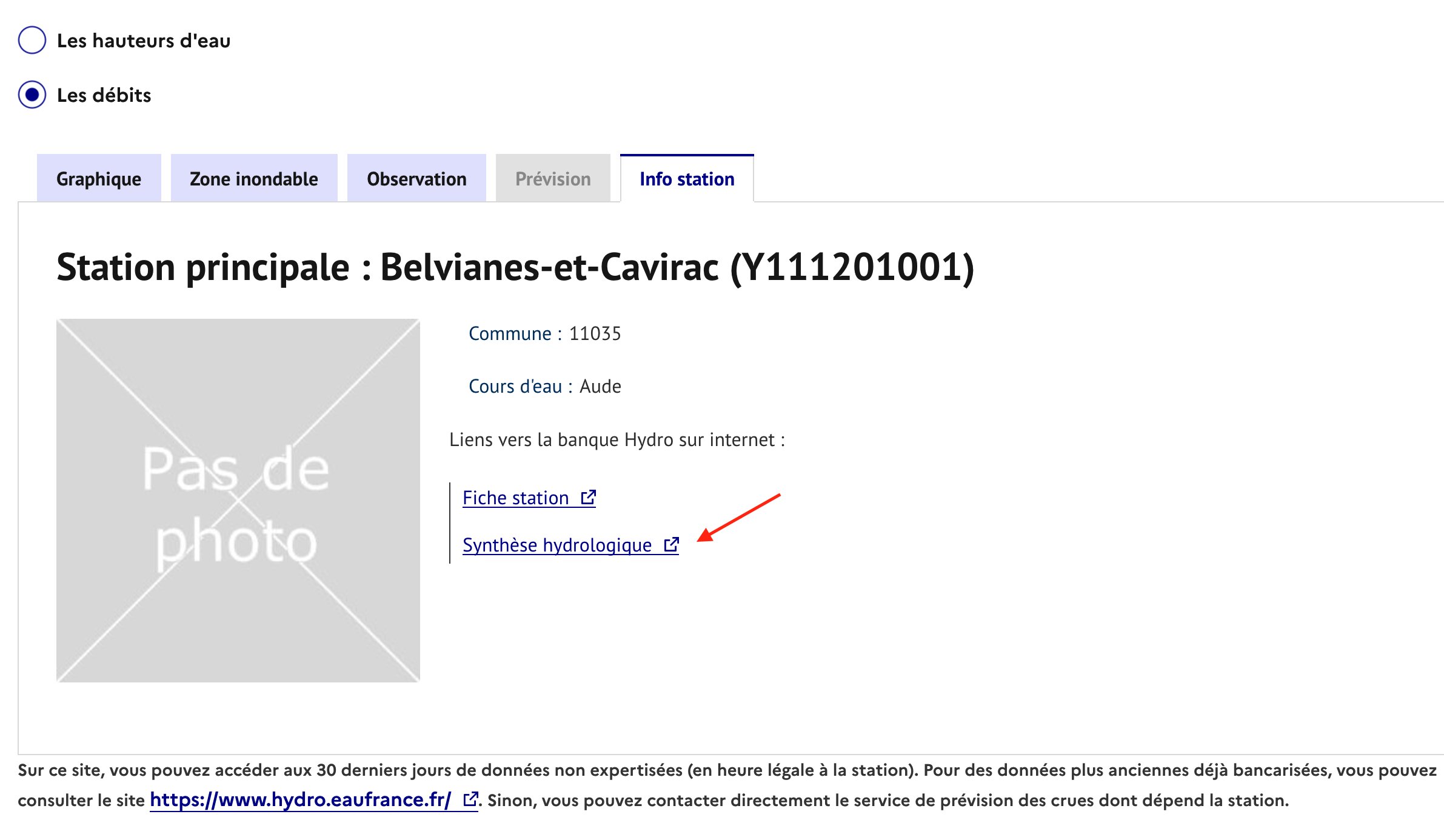Viewport: 1444px width, 840px height.
Task: Click the "Les débits" label text
Action: pyautogui.click(x=104, y=95)
